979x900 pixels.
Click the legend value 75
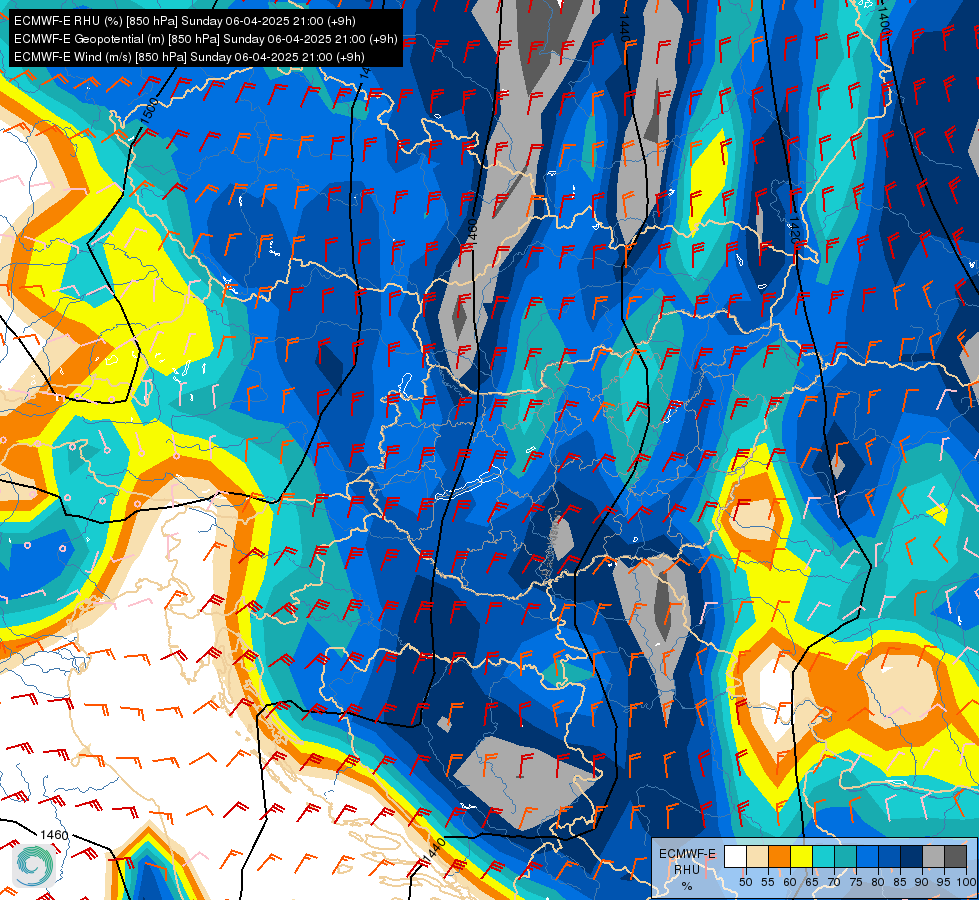pos(856,882)
